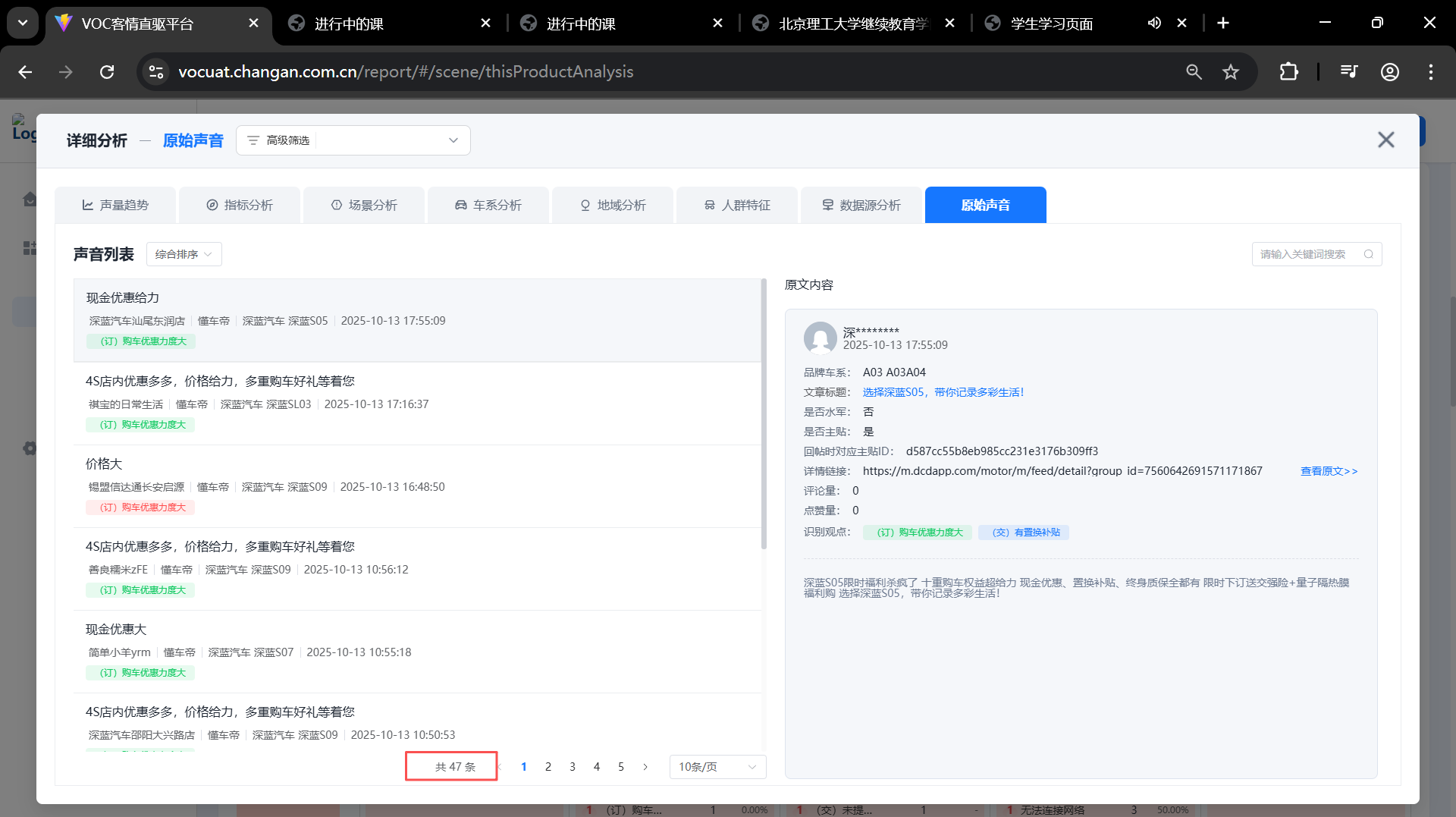This screenshot has width=1456, height=817.
Task: Change page size from 10条/页 dropdown
Action: (717, 767)
